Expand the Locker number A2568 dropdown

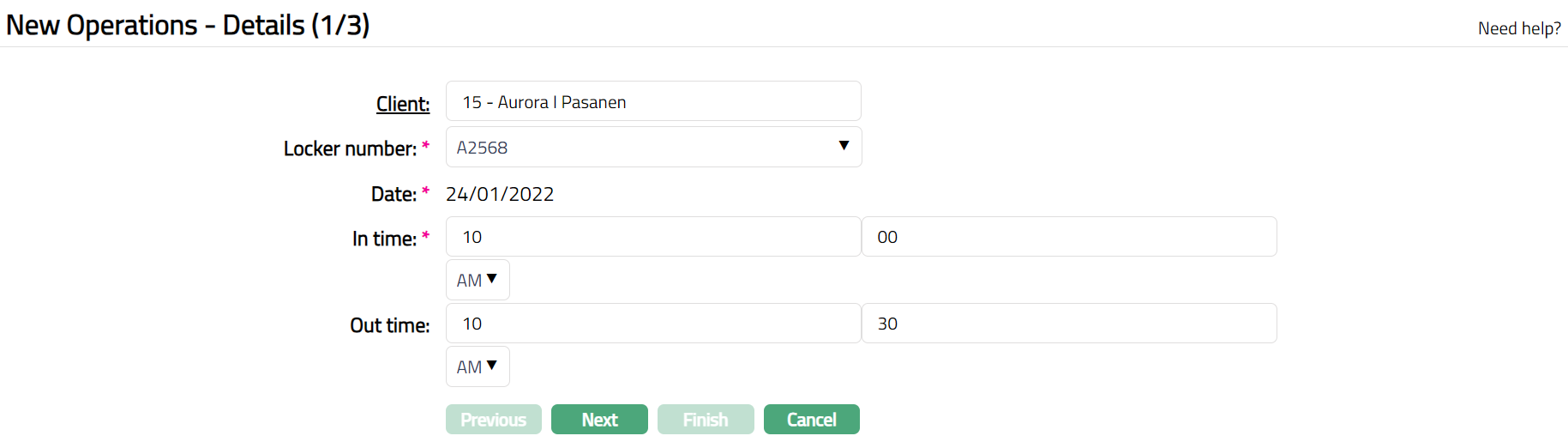tap(652, 148)
